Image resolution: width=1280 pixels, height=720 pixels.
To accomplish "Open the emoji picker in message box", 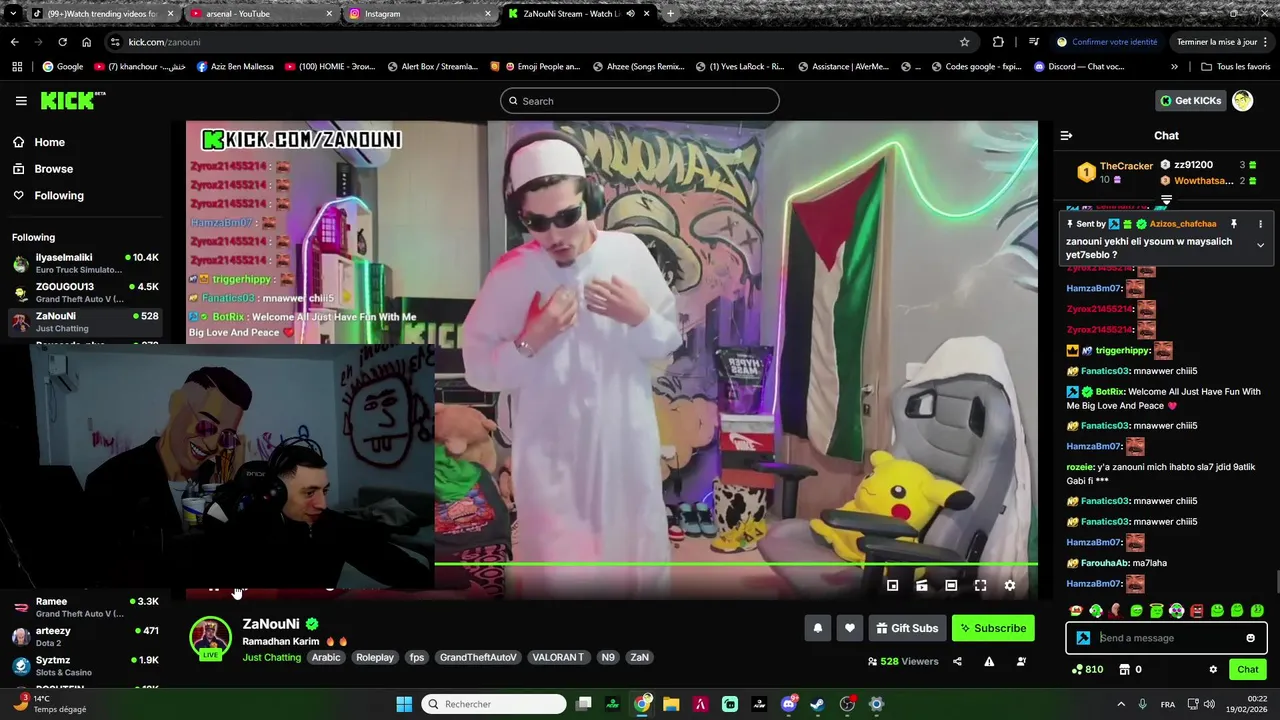I will point(1250,638).
